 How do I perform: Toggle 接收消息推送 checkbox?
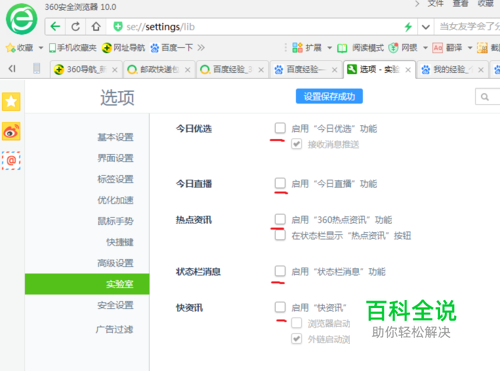pos(297,144)
